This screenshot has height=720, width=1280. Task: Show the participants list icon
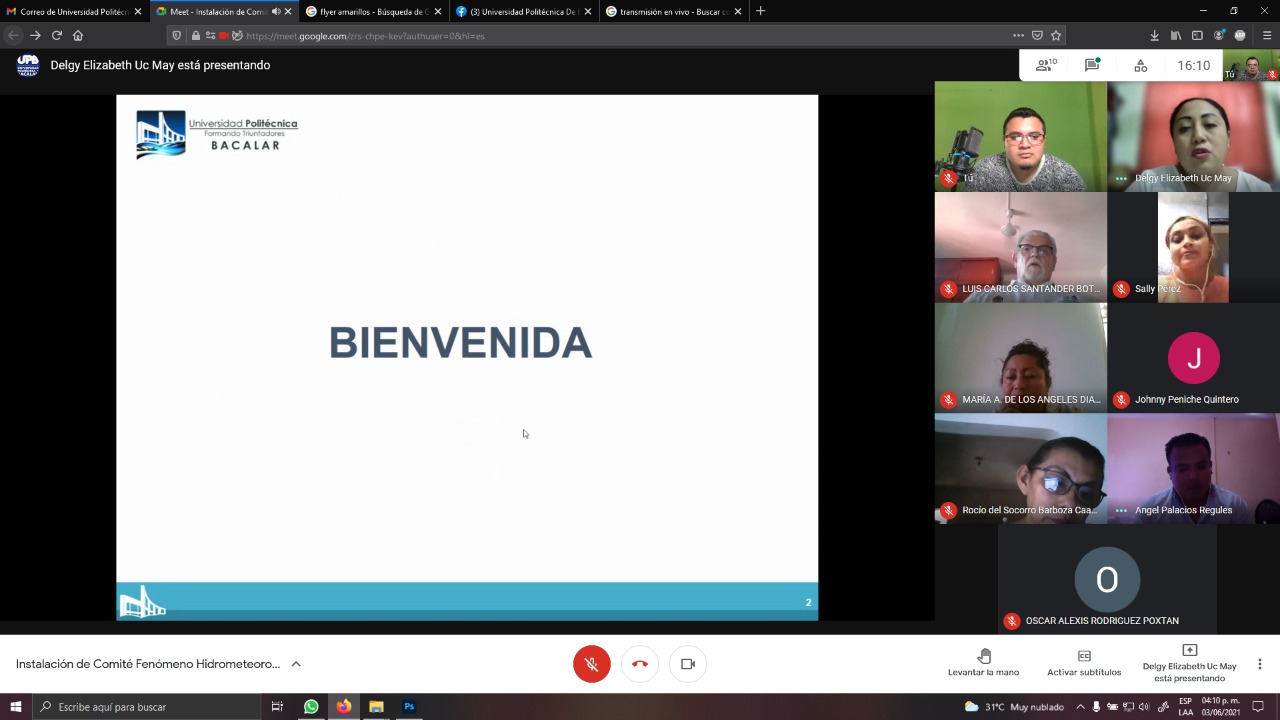(x=1047, y=65)
